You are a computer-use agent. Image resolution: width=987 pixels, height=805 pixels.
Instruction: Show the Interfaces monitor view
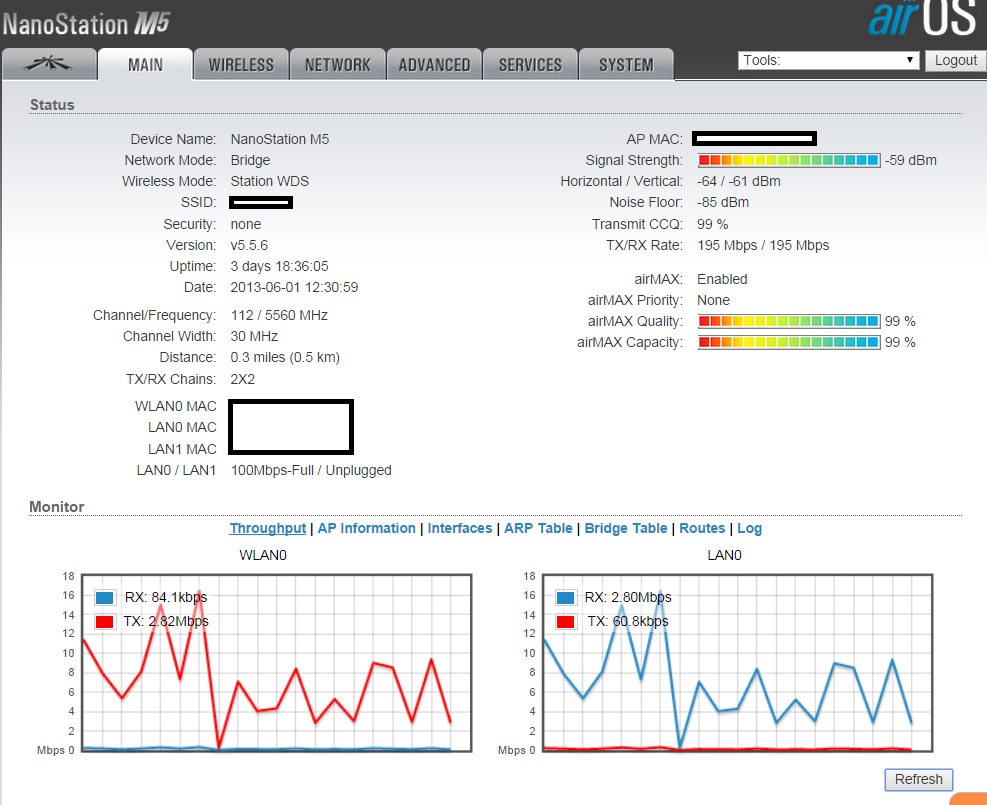coord(460,528)
